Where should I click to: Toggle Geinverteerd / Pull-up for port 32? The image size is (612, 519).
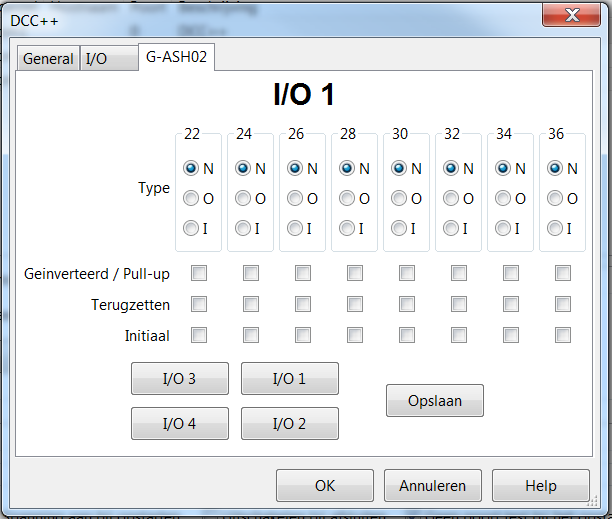[x=459, y=273]
